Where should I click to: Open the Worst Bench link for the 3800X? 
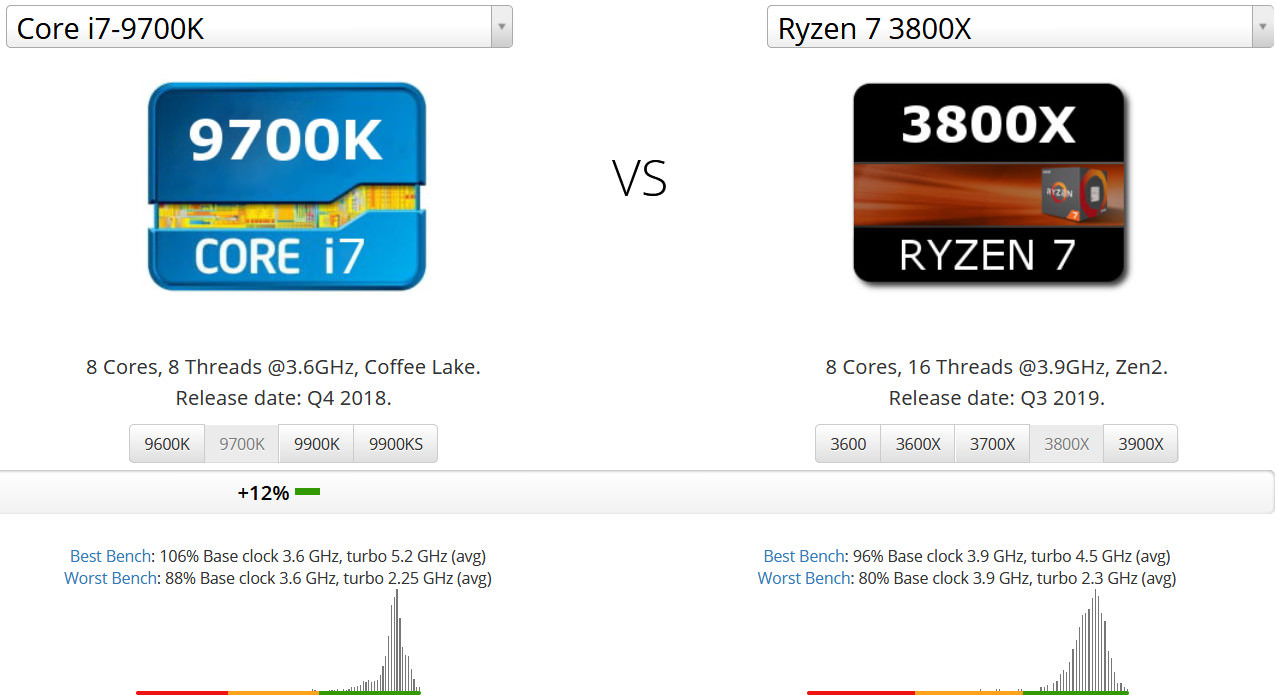coord(803,578)
